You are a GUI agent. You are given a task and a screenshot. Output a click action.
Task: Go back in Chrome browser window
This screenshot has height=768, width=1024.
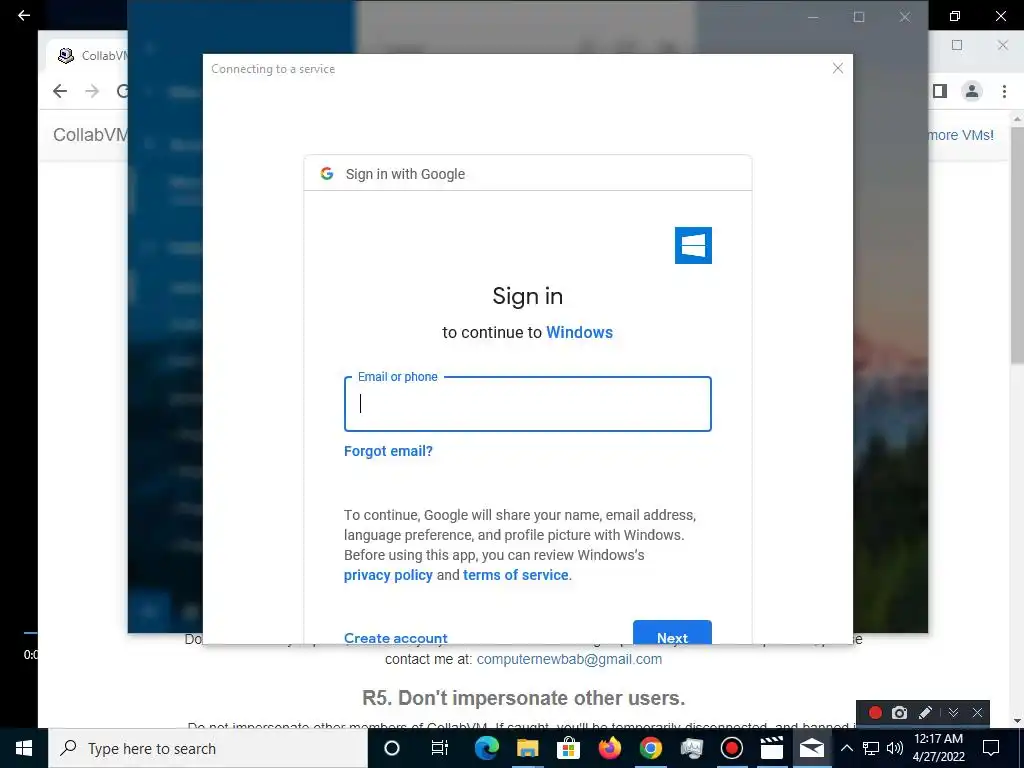(60, 91)
